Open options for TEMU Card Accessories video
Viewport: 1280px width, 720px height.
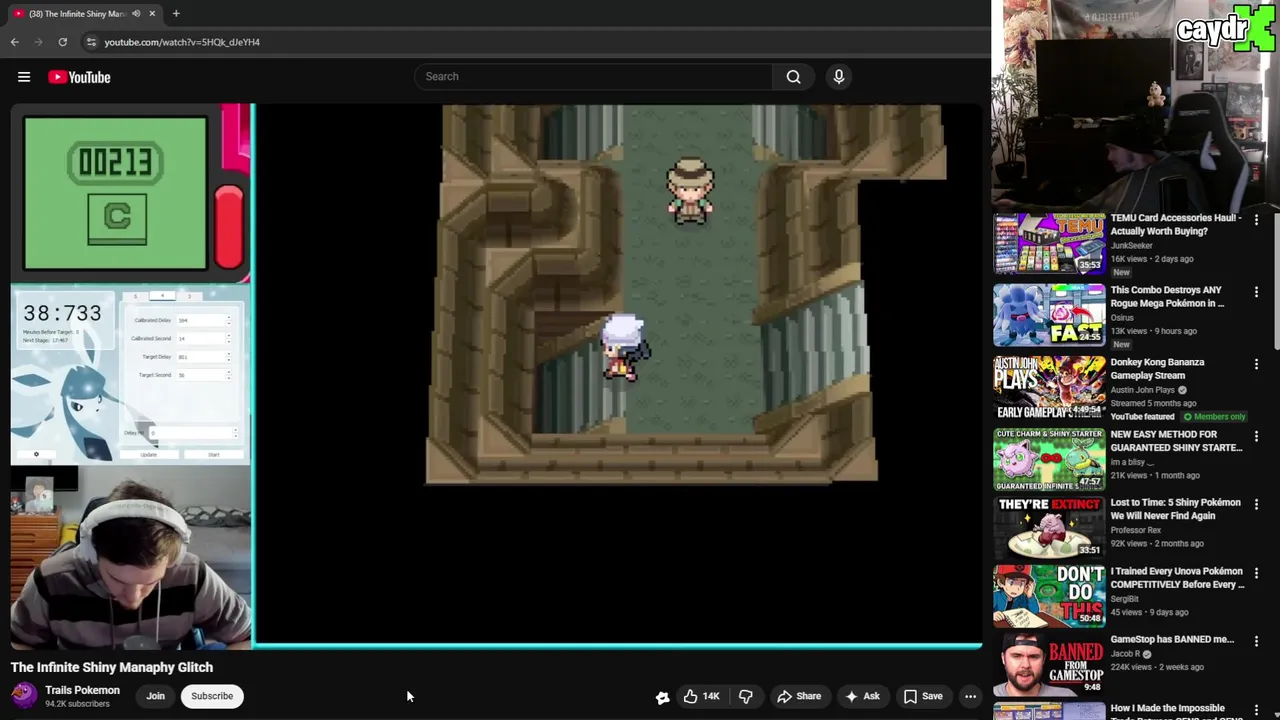pos(1257,220)
